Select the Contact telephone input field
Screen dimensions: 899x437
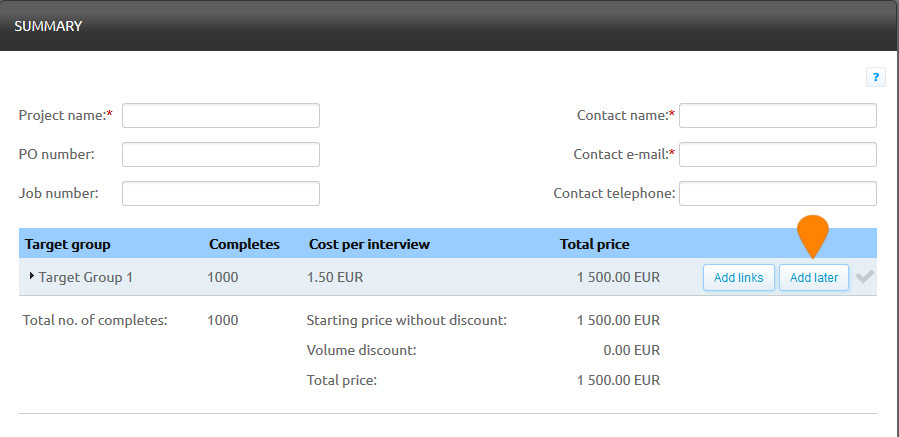tap(777, 194)
